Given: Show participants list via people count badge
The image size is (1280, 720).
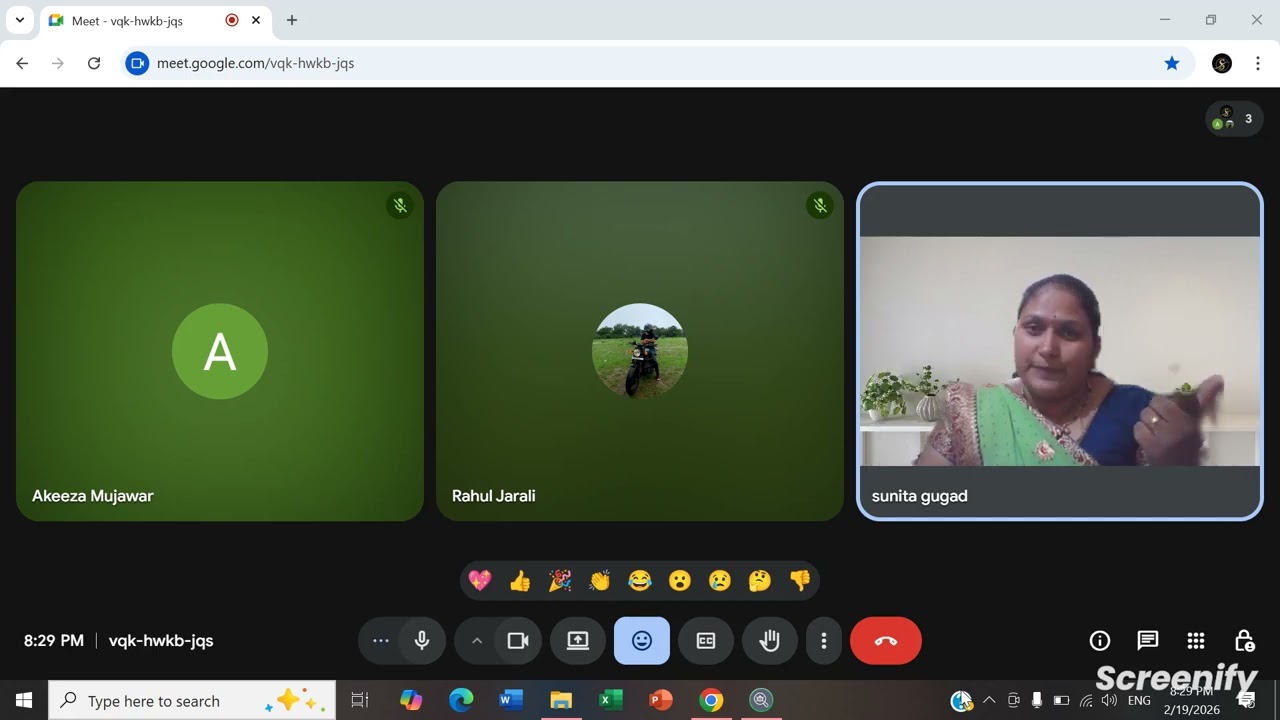Looking at the screenshot, I should point(1234,119).
